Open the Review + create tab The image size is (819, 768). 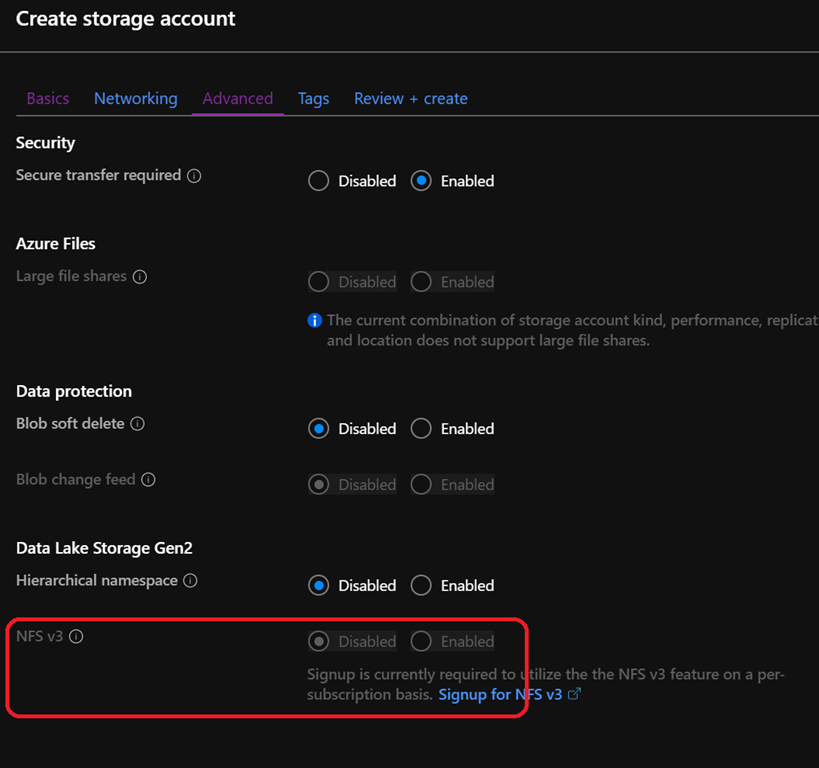[411, 99]
